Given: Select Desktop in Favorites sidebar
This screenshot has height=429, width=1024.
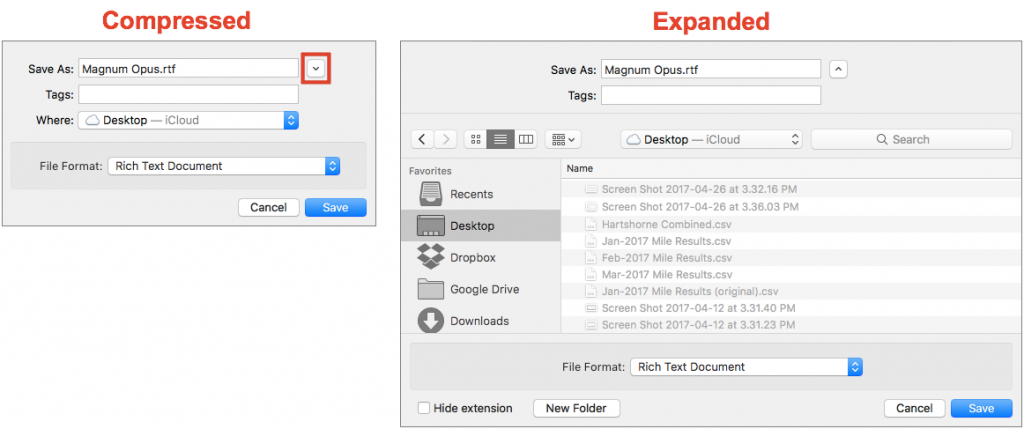Looking at the screenshot, I should 481,226.
